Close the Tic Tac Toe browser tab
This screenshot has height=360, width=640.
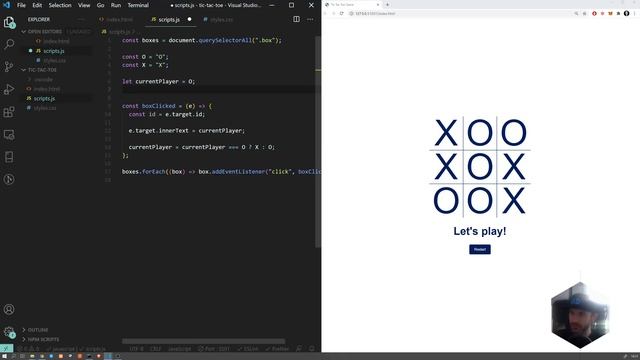point(378,4)
